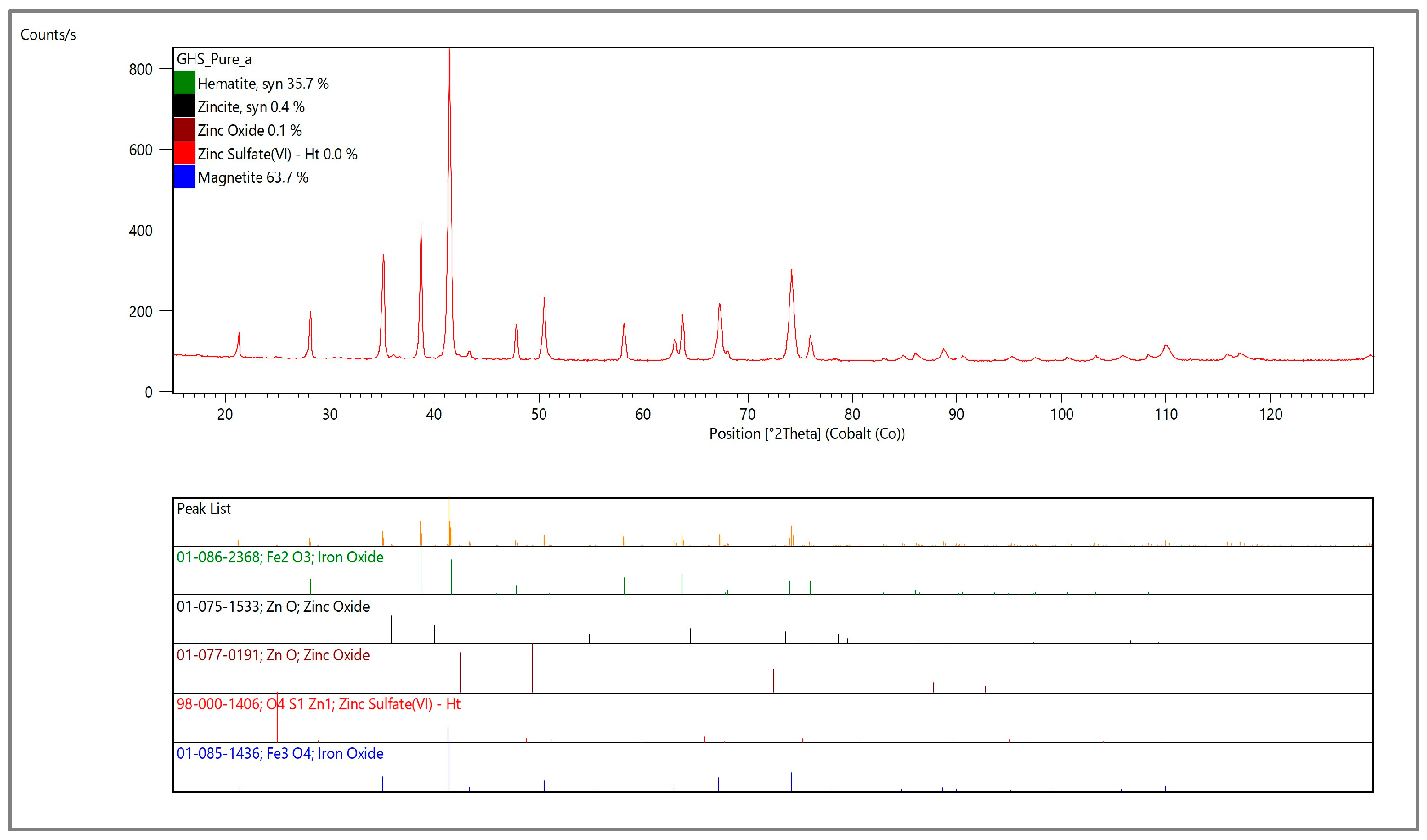Select the 01-086-2368 Fe2 O3 reference pattern
This screenshot has width=1427, height=840.
coord(280,557)
